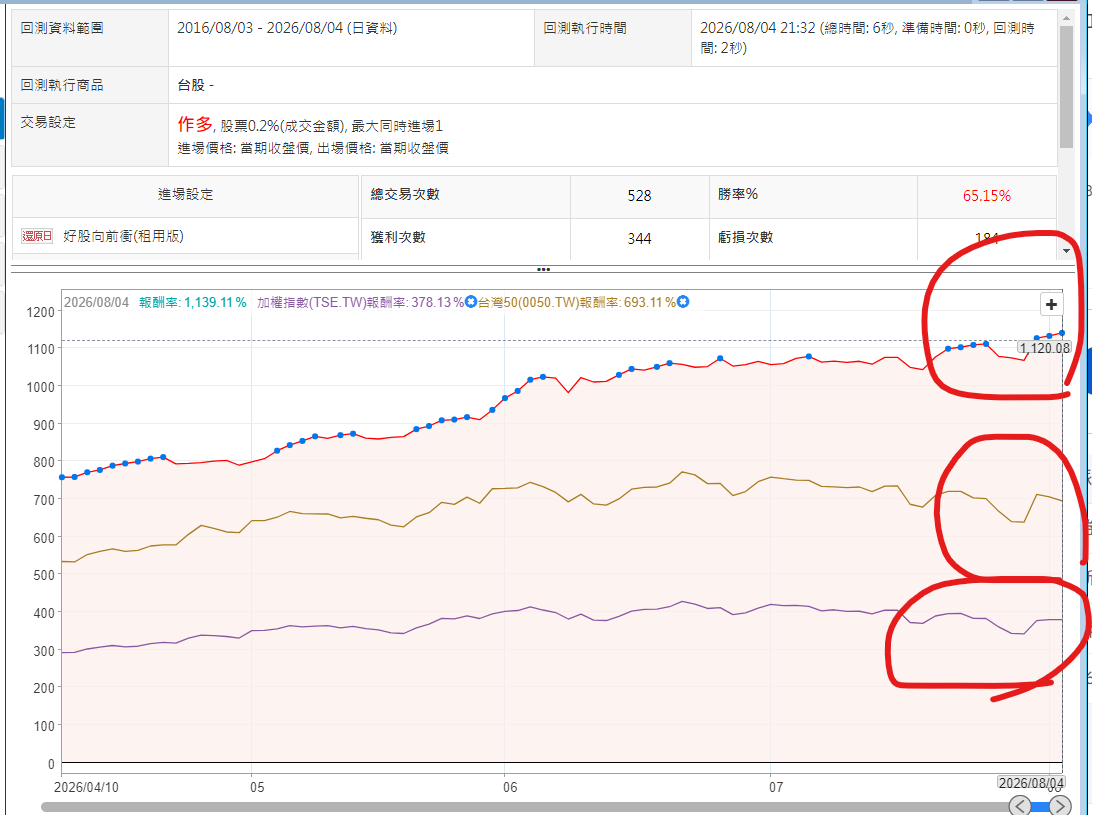1094x815 pixels.
Task: Remove the 加權指數(TSE.TW) comparison line
Action: click(471, 302)
